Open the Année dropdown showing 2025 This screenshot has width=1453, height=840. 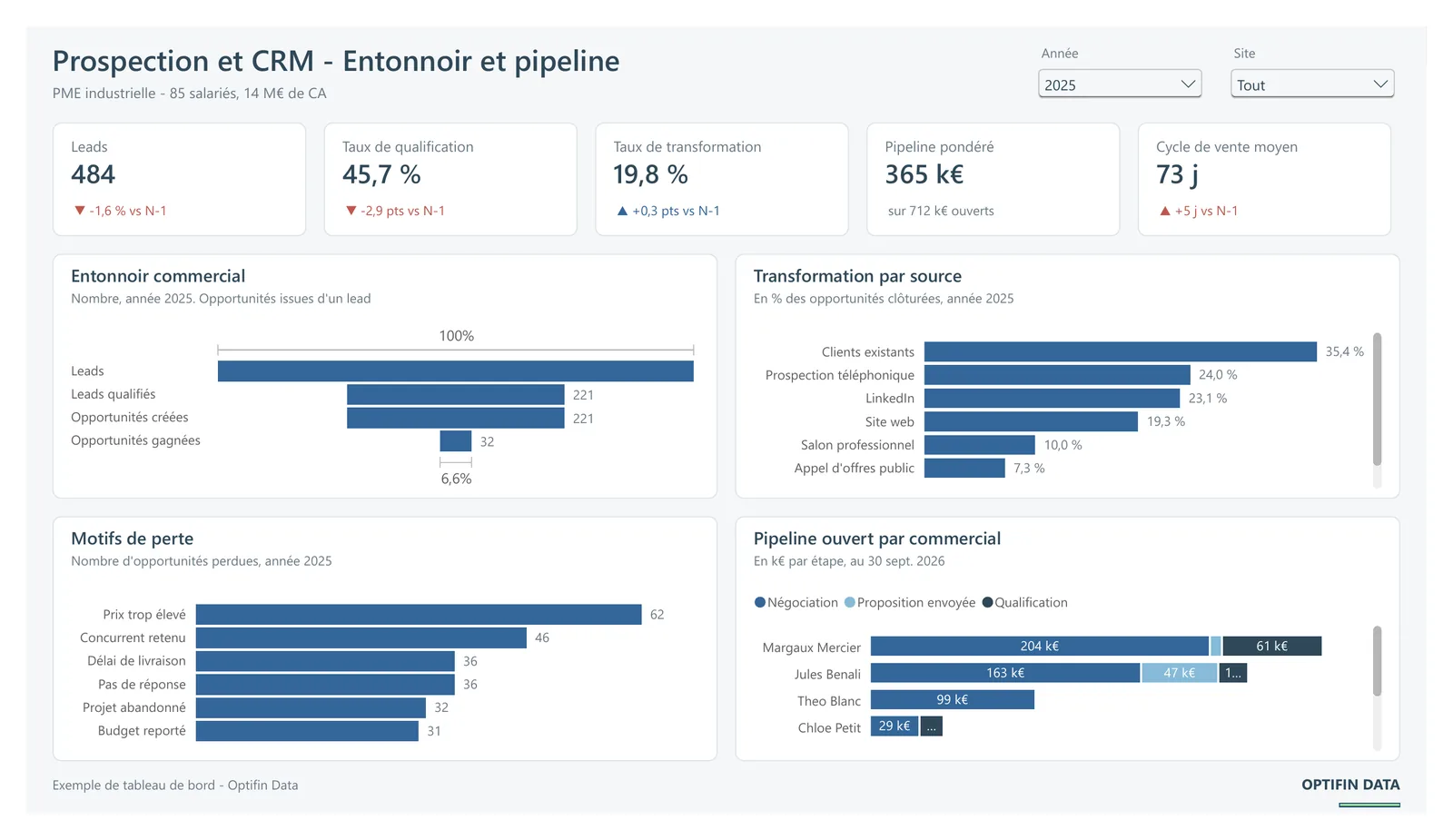[1120, 84]
